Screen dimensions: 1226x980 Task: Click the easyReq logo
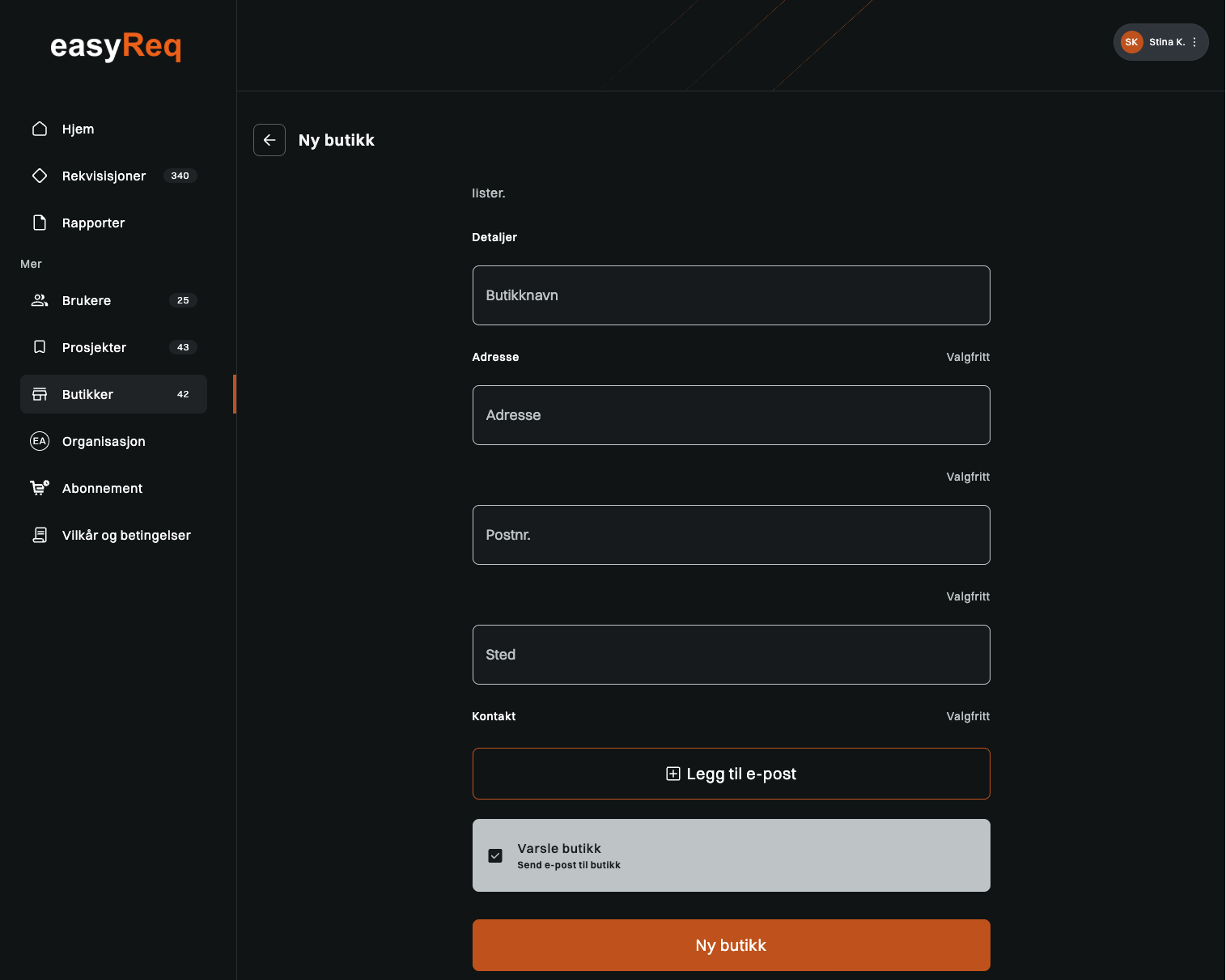tap(116, 46)
